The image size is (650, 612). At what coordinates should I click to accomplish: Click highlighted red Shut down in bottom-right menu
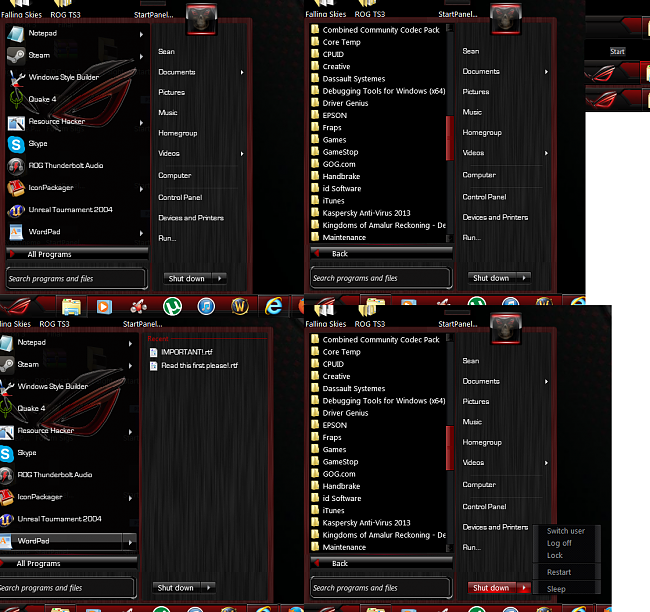(492, 588)
